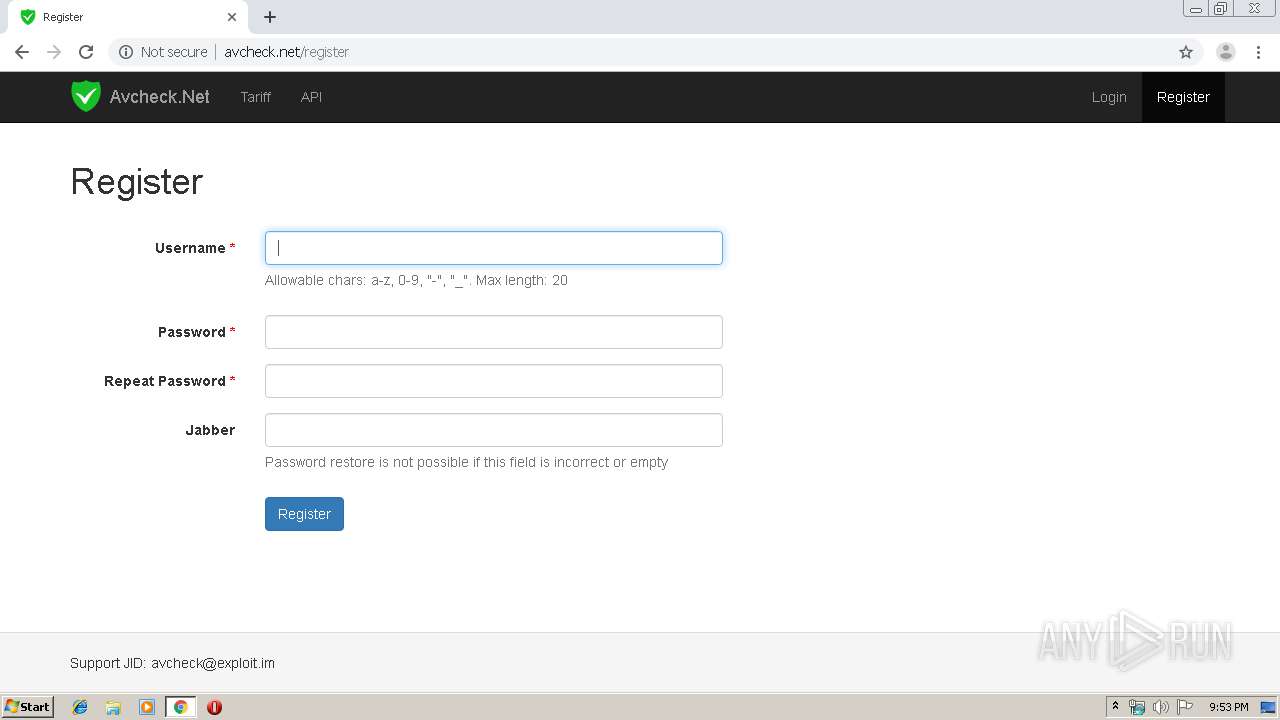Bookmark this page with the star icon
Screen dimensions: 1280x720
pyautogui.click(x=1186, y=52)
